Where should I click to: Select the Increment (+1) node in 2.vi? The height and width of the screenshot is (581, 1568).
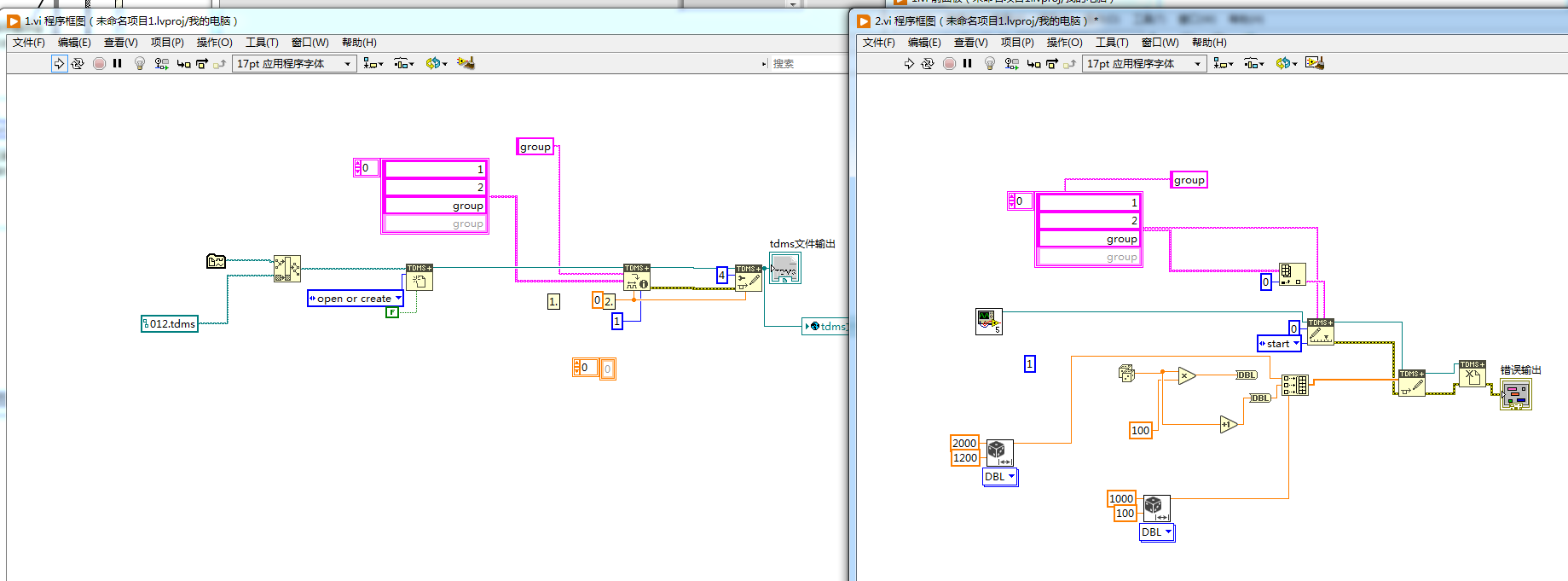point(1228,424)
